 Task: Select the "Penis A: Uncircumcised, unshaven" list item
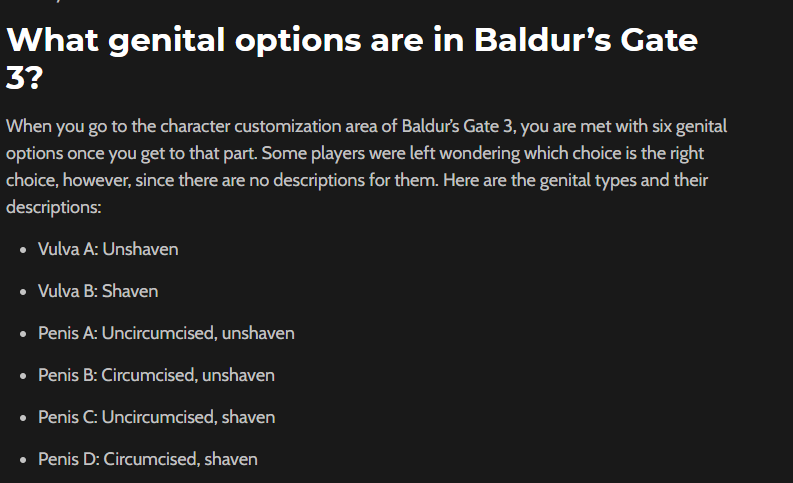click(166, 333)
